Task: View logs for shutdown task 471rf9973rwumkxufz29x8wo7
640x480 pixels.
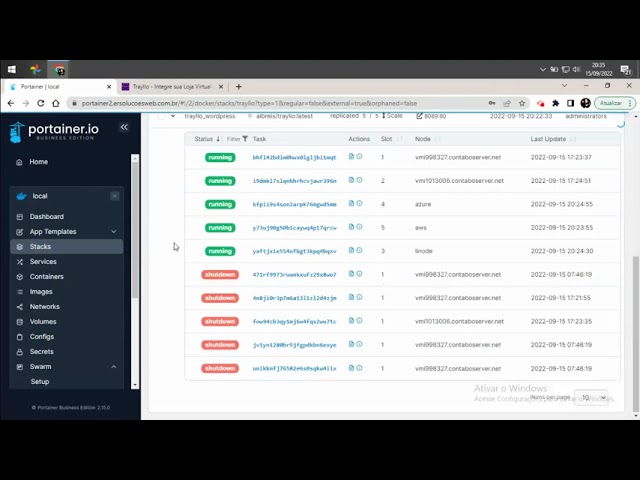Action: pos(351,274)
